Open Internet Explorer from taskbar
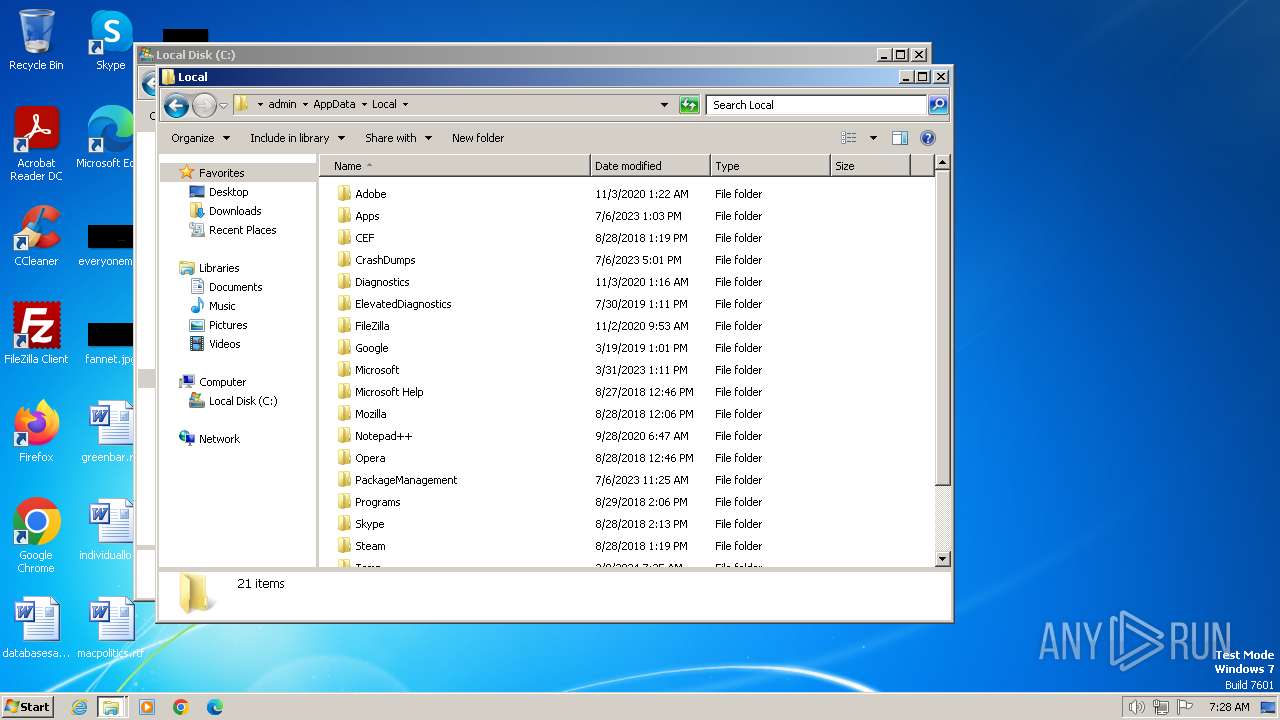Image resolution: width=1280 pixels, height=720 pixels. pyautogui.click(x=79, y=707)
